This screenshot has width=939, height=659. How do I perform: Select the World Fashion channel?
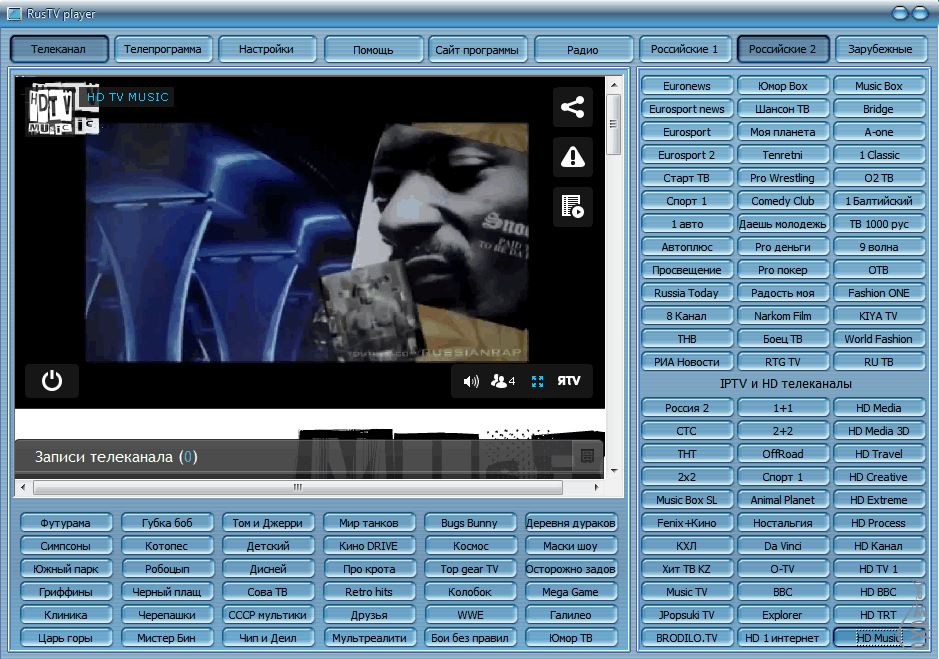879,339
